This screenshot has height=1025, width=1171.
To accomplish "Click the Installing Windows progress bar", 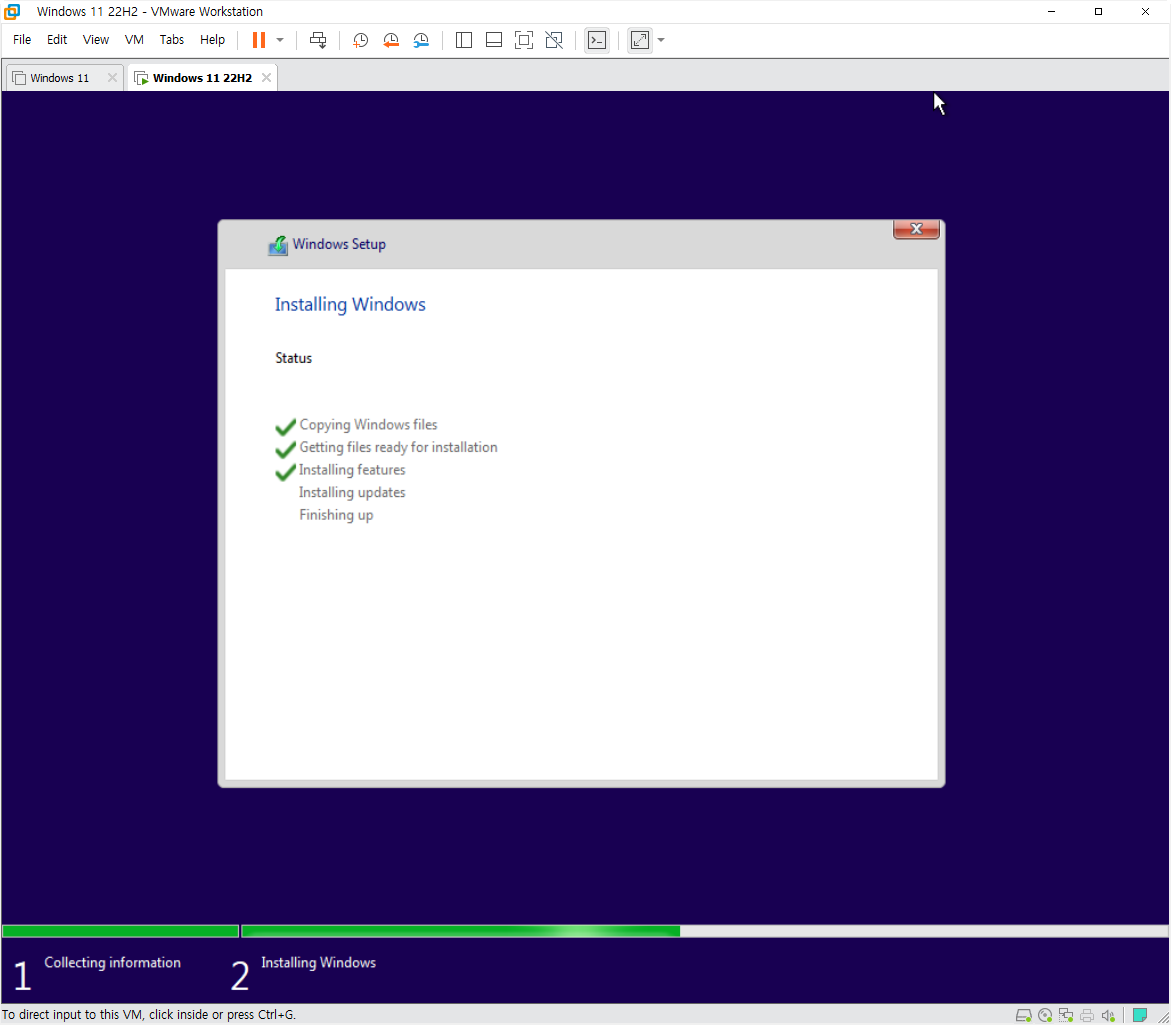I will [704, 931].
